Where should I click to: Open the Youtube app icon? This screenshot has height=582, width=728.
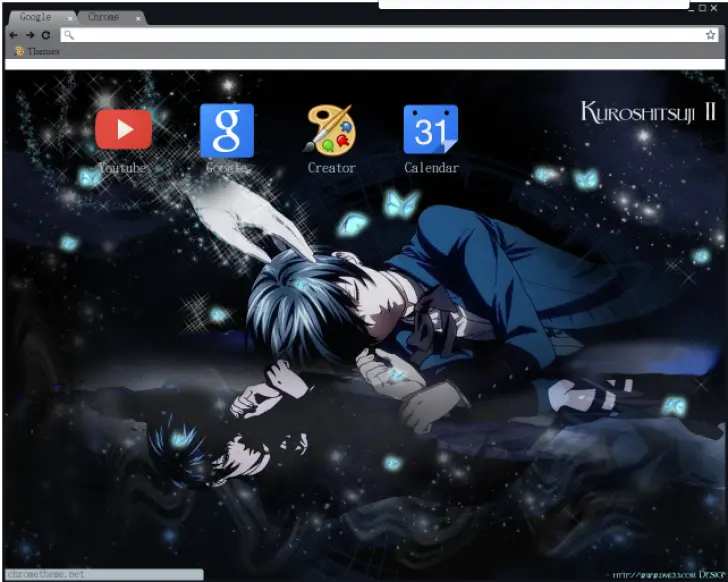click(123, 129)
